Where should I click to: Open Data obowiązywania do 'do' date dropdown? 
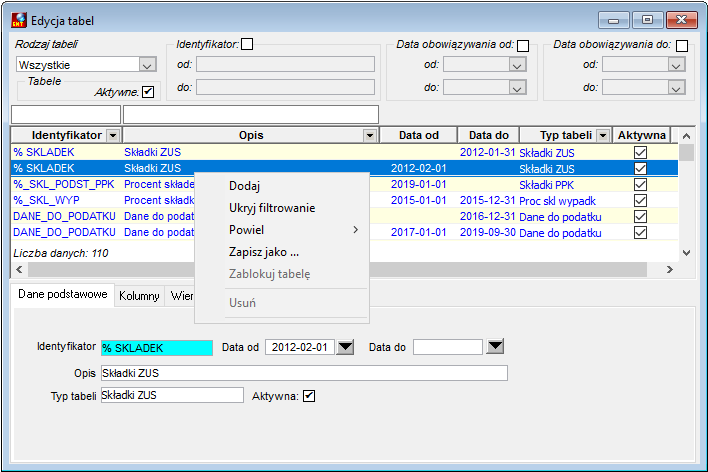coord(676,88)
